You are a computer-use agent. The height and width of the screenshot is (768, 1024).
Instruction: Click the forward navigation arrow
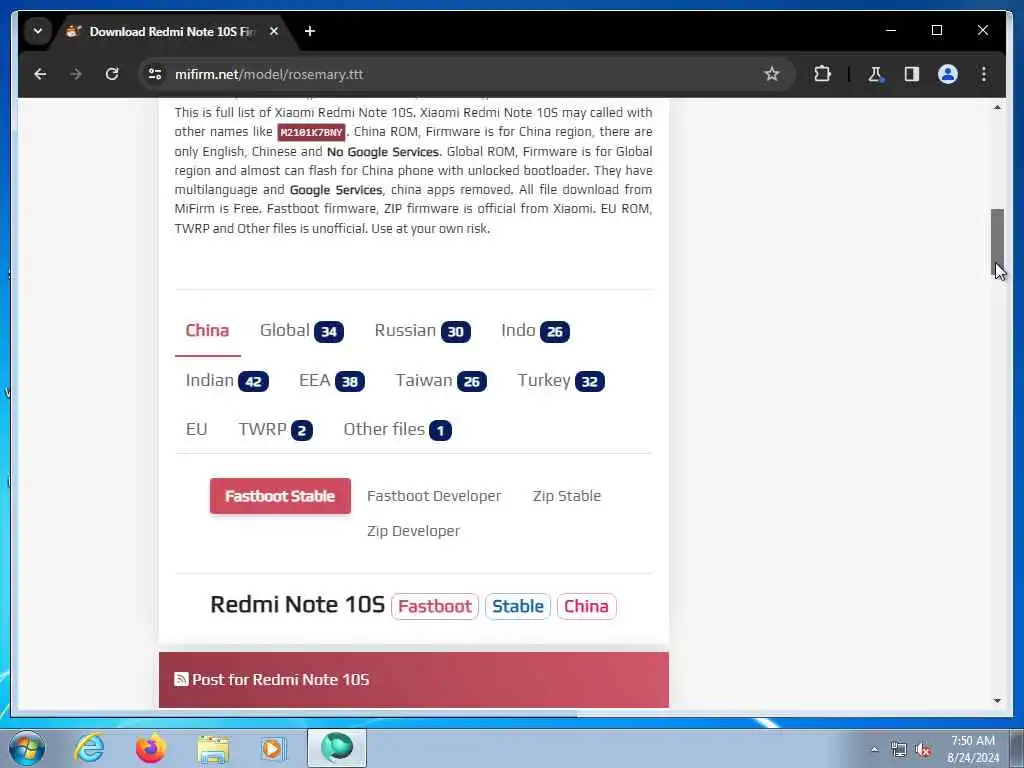click(x=76, y=74)
